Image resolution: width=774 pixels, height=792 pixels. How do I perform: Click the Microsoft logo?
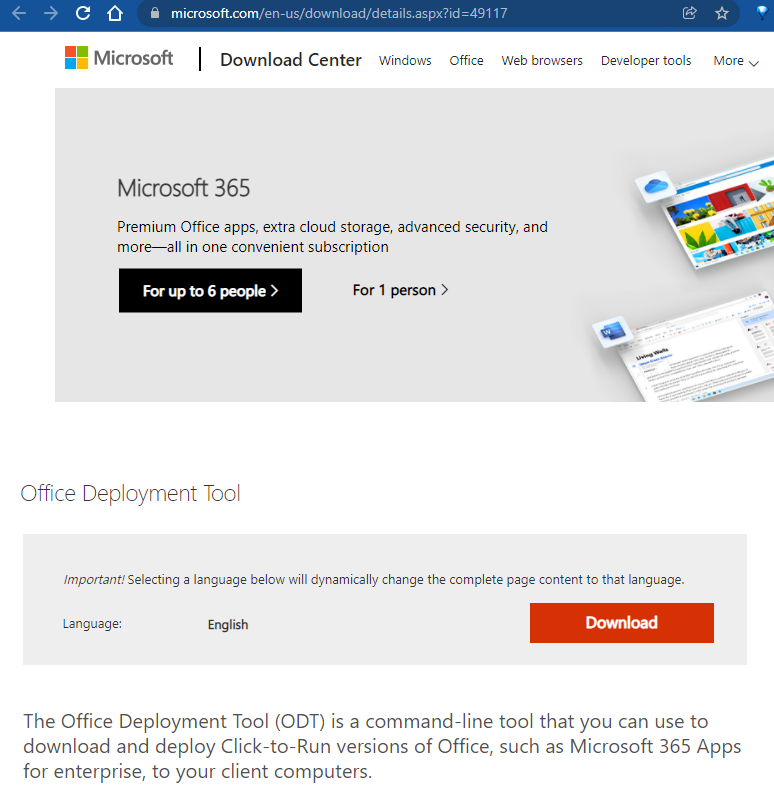point(119,58)
